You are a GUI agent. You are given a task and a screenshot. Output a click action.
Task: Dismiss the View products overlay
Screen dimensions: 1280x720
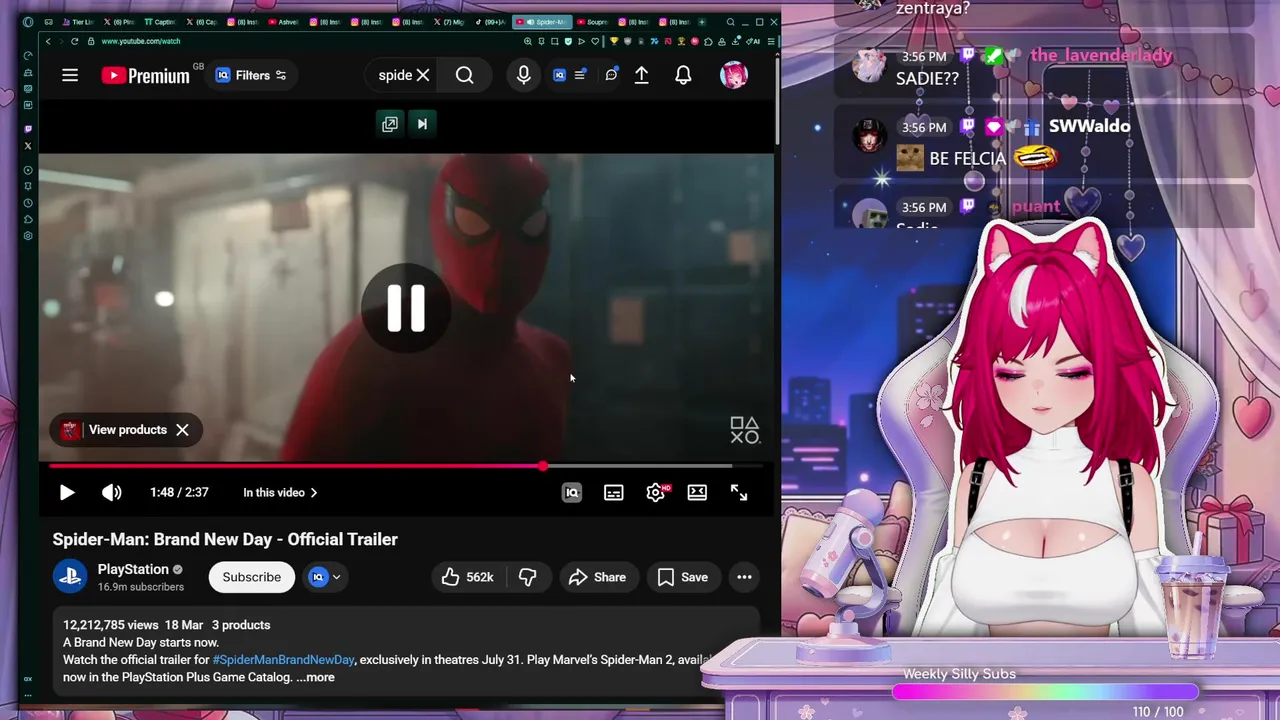pos(182,430)
